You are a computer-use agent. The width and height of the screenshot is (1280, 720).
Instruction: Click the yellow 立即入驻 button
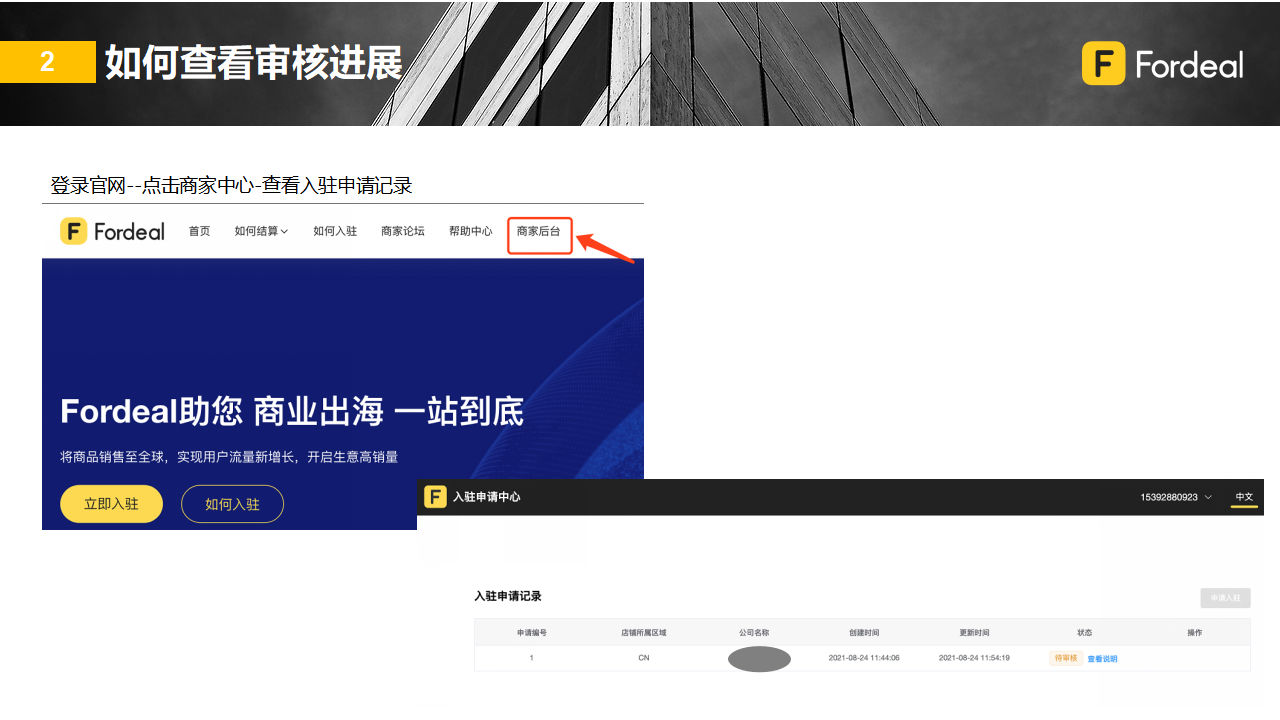(x=111, y=504)
